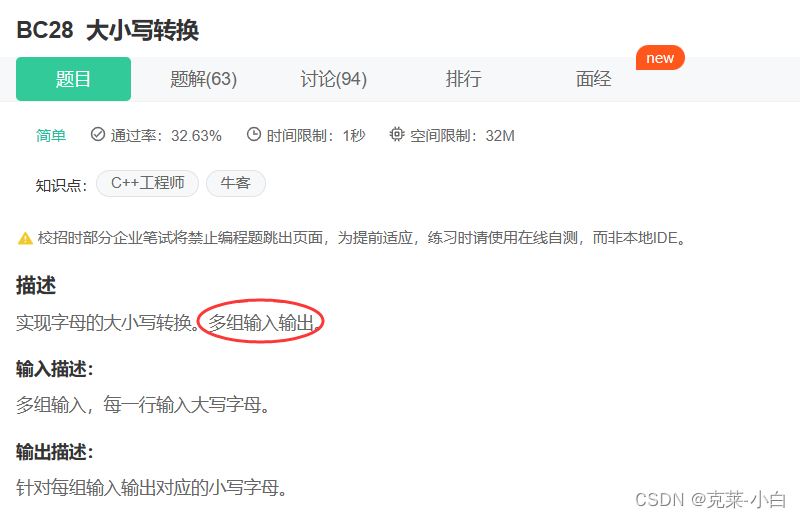Screen dimensions: 800x518
Task: Go to the 排行 tab
Action: click(x=463, y=79)
